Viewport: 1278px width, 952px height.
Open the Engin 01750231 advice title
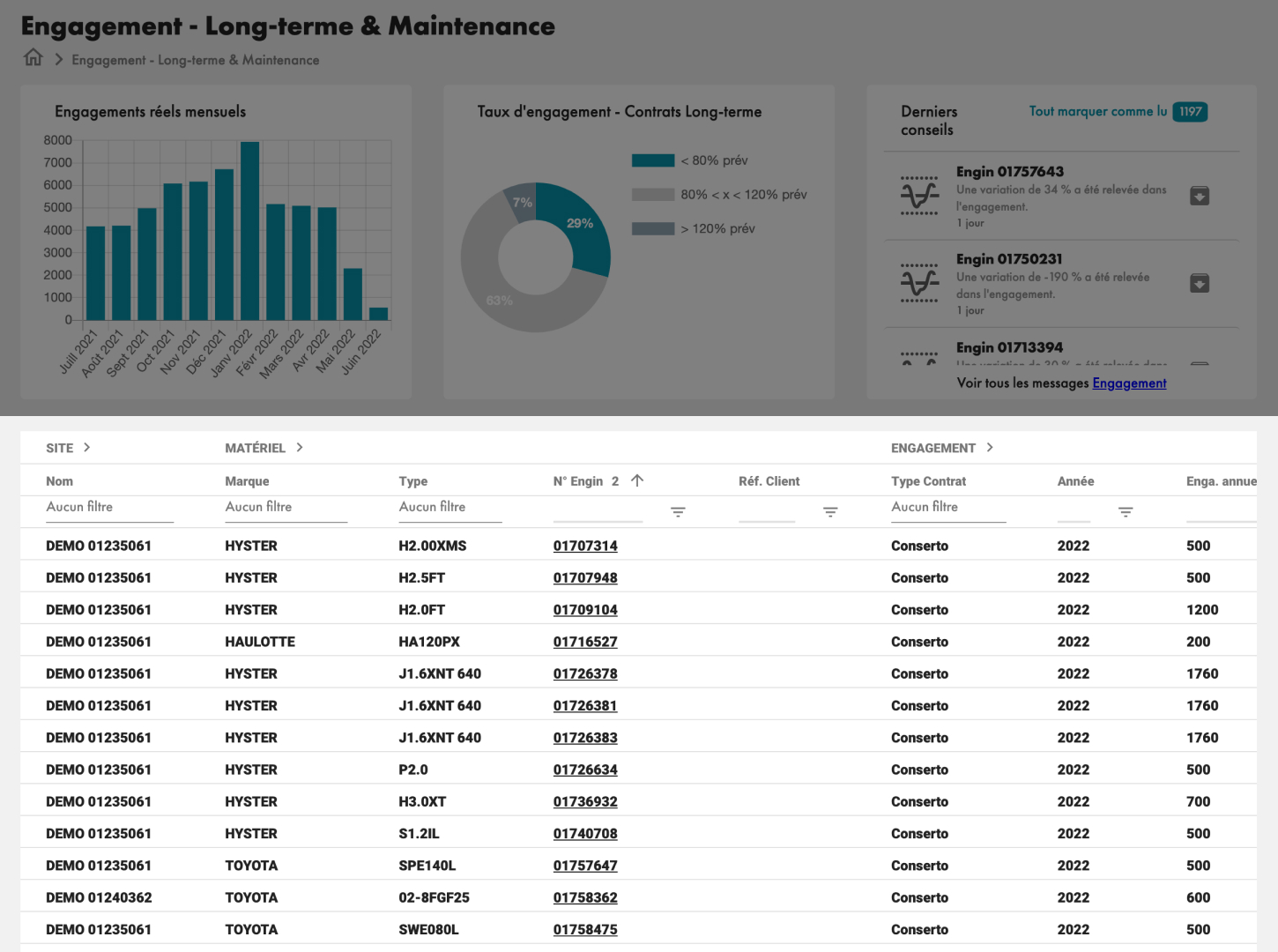click(1009, 259)
